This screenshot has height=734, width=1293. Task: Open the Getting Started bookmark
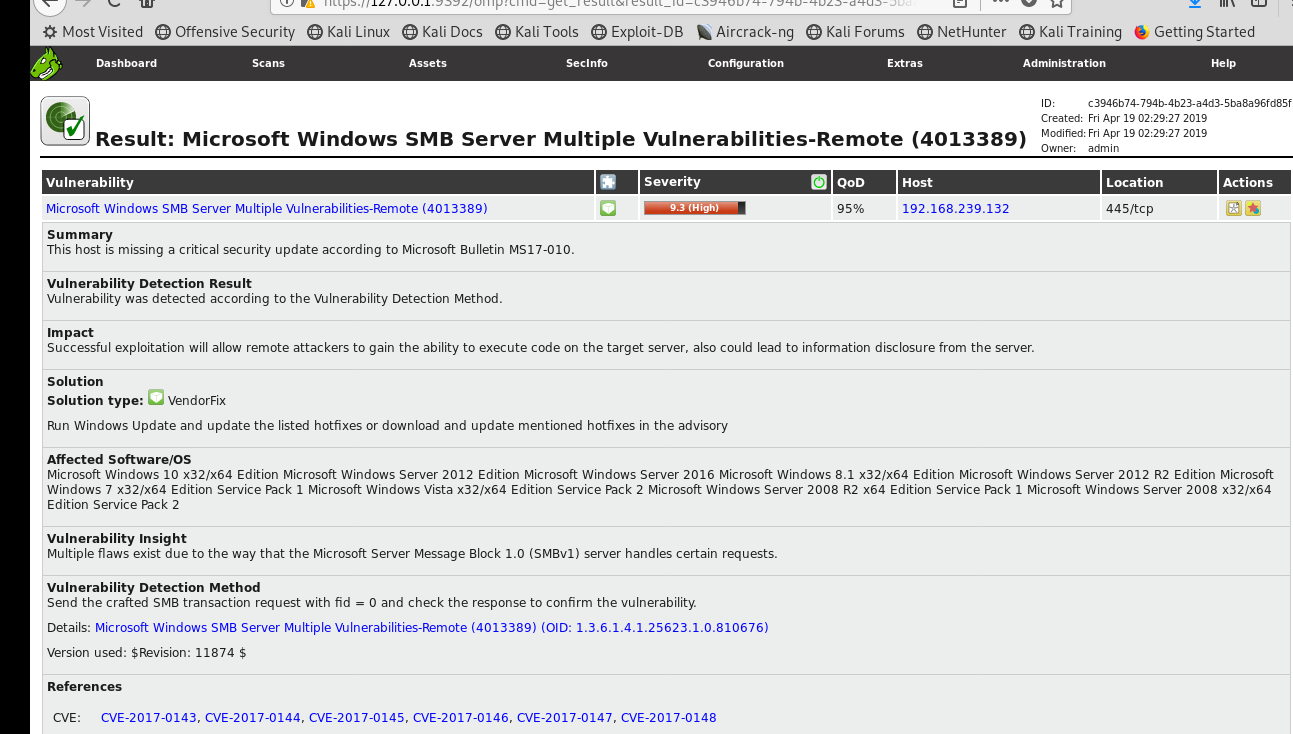(1194, 32)
